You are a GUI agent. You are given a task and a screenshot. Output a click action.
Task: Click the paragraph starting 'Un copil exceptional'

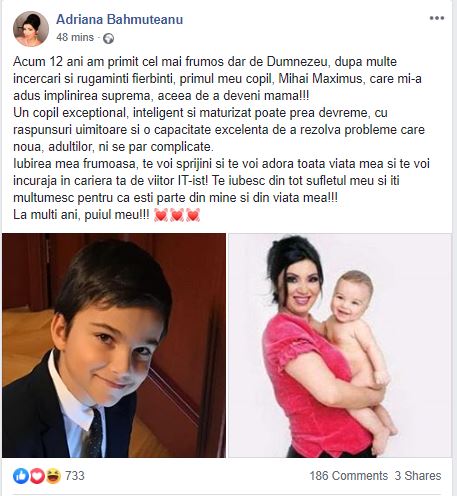219,130
